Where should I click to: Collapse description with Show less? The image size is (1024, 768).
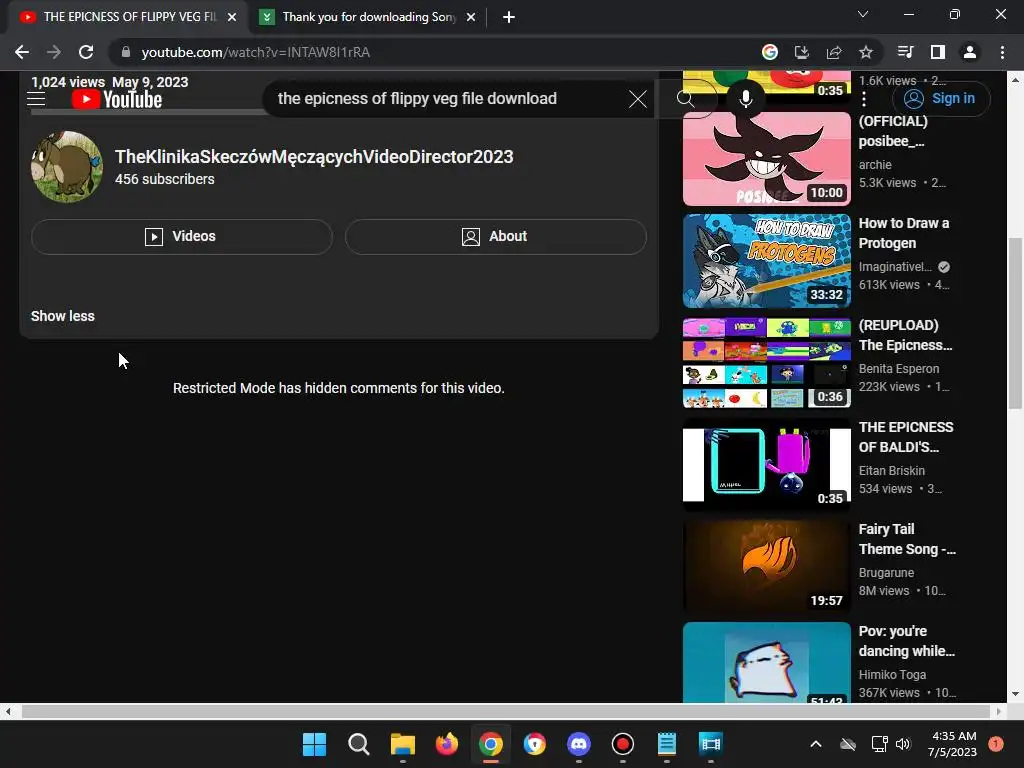63,316
